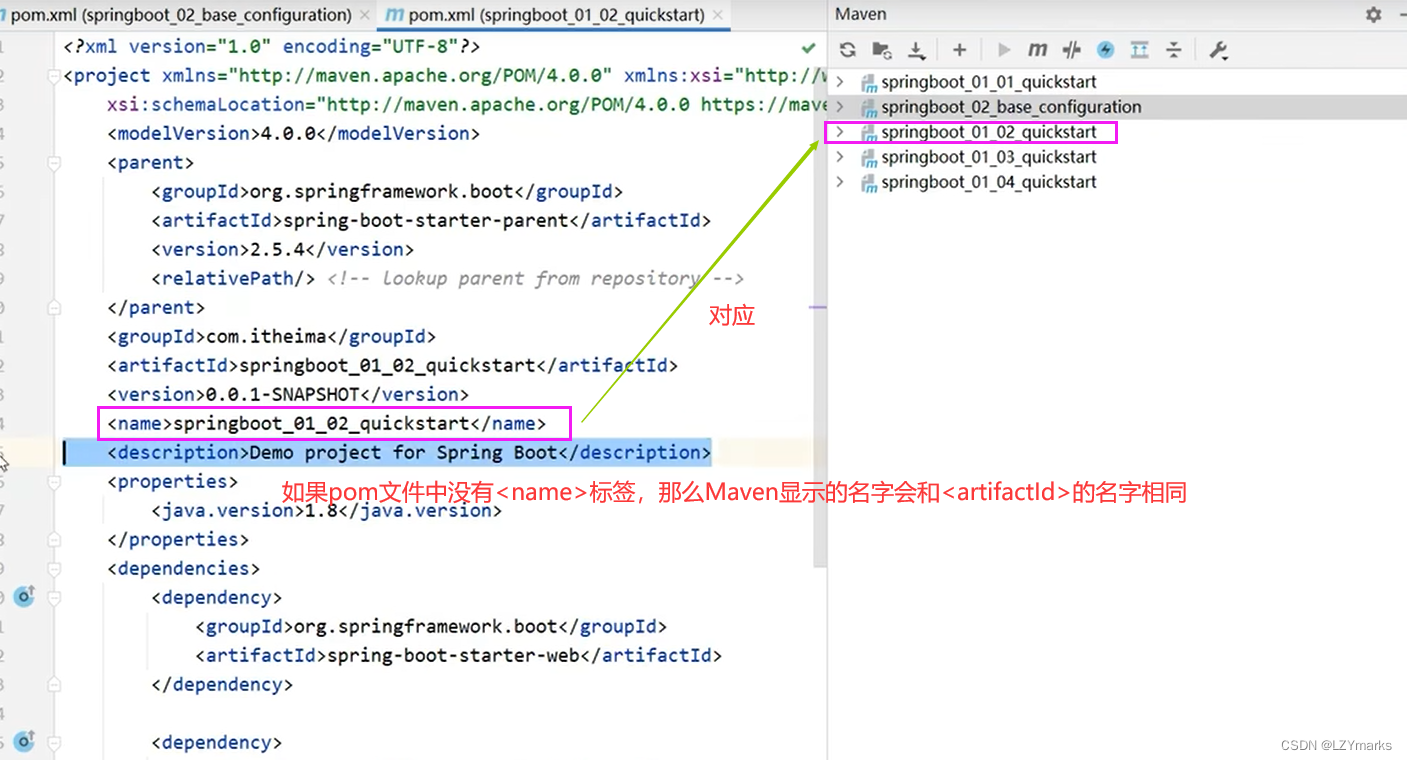Close the springboot_02_base_configuration pom.xml tab
1407x760 pixels.
tap(364, 15)
